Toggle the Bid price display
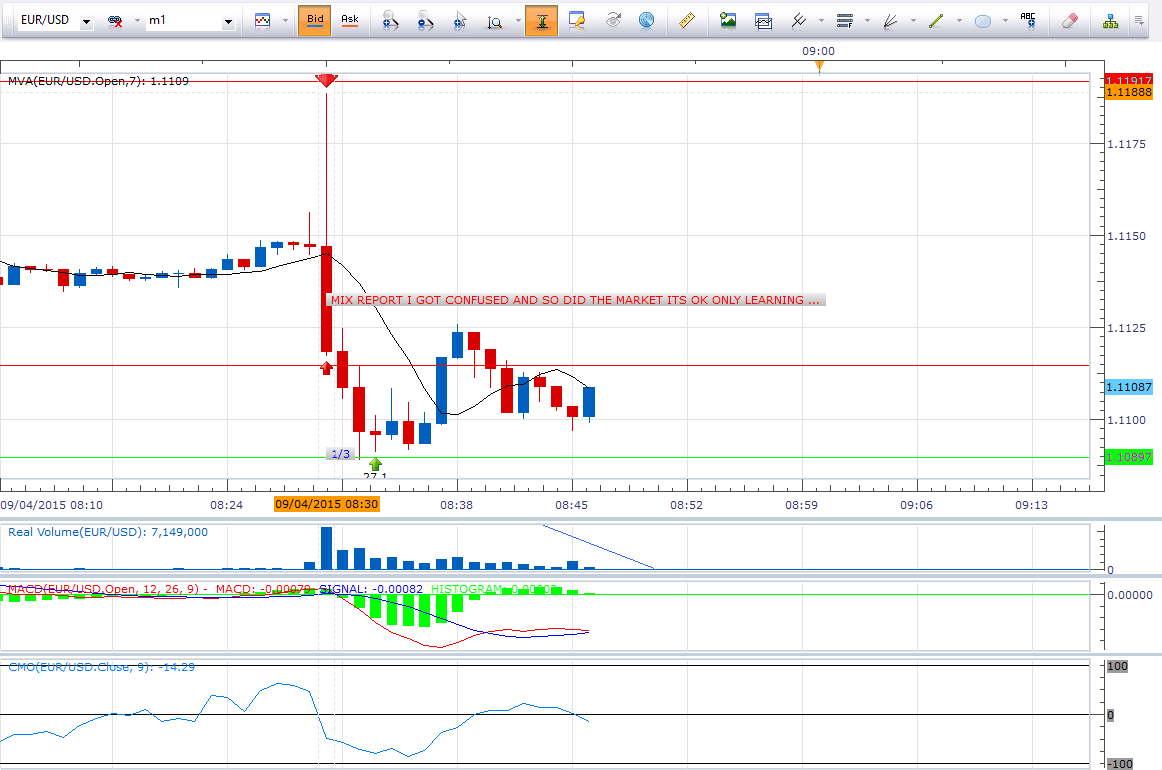This screenshot has height=770, width=1162. click(314, 20)
